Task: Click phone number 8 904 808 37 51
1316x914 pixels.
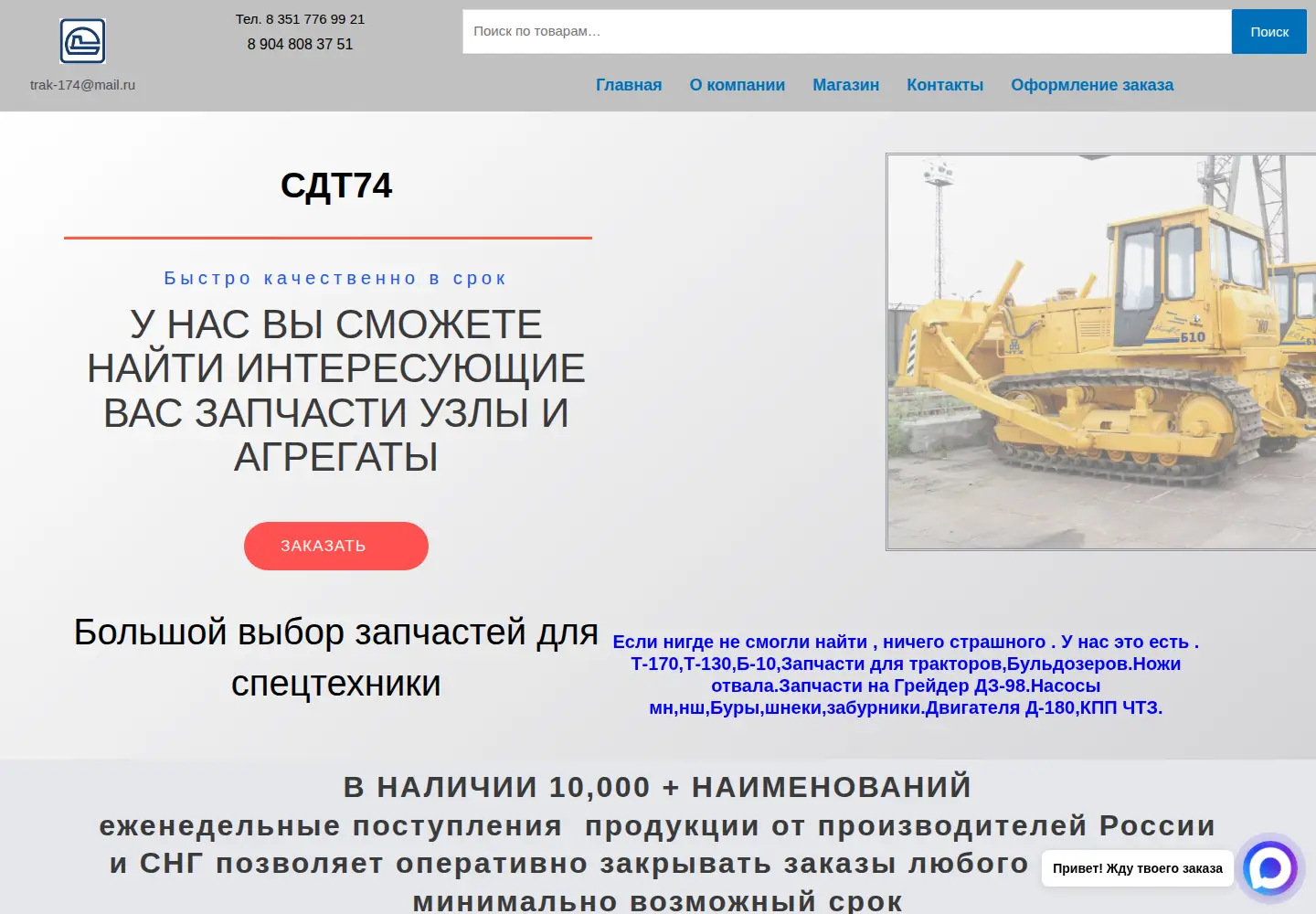Action: pos(300,44)
